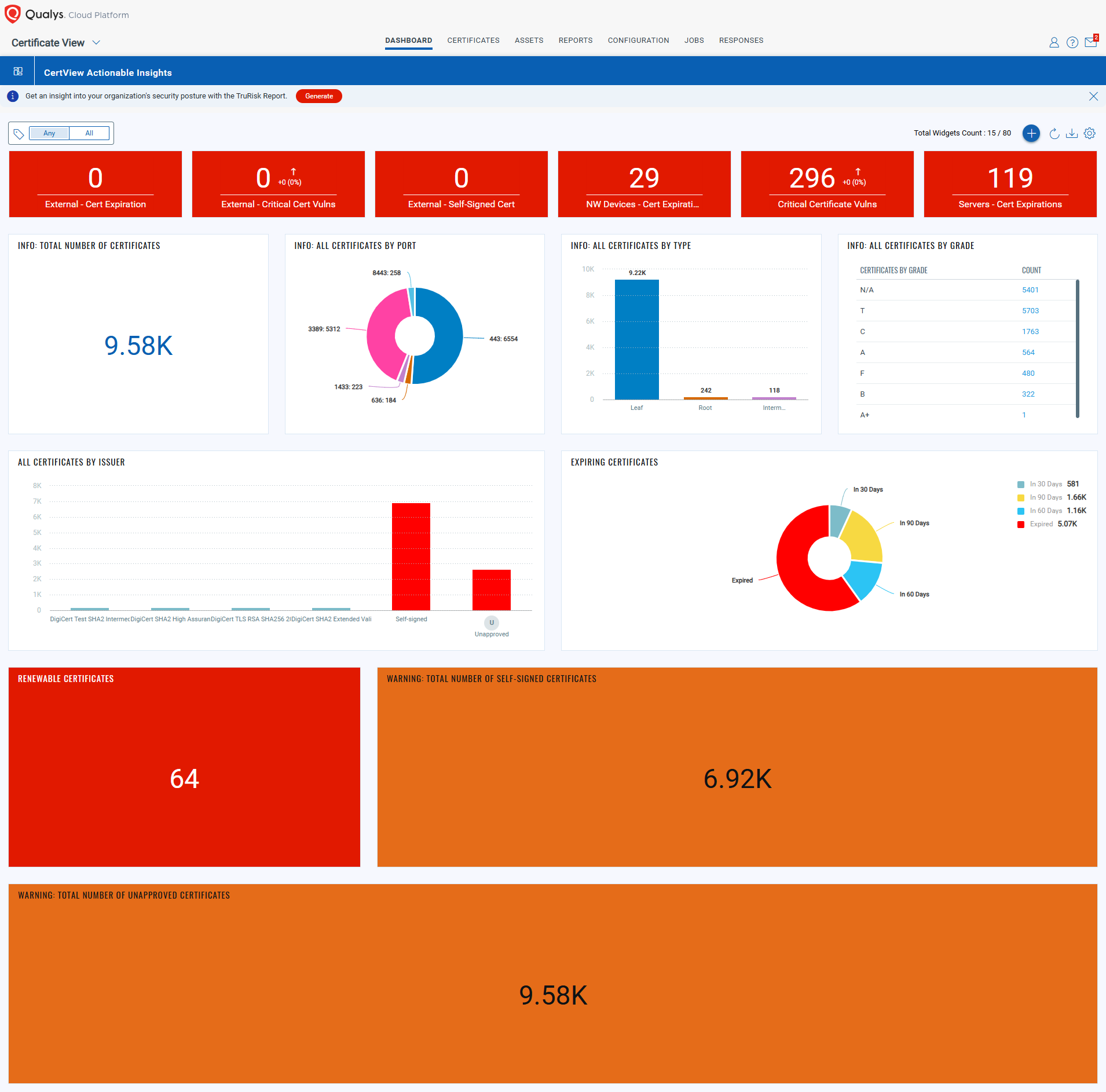Switch to the Reports tab
1106x1092 pixels.
tap(575, 41)
